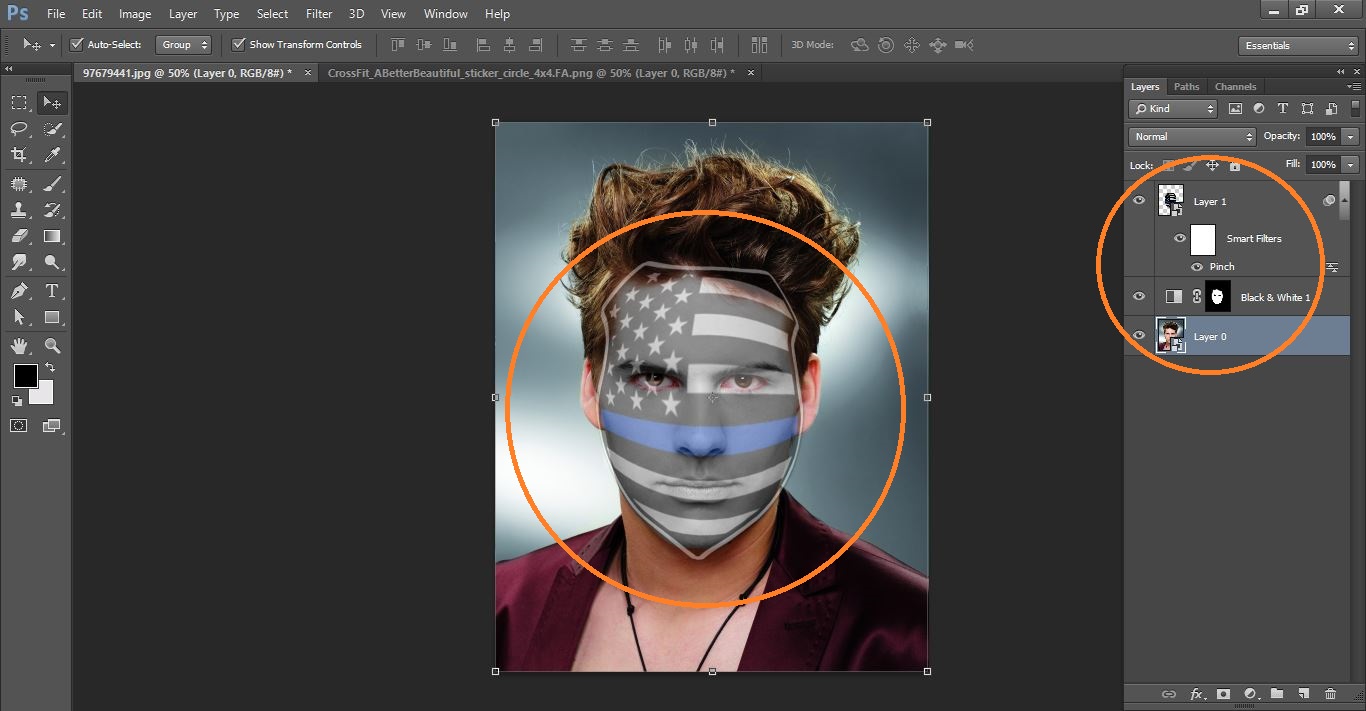
Task: Select the Pen tool
Action: point(18,290)
